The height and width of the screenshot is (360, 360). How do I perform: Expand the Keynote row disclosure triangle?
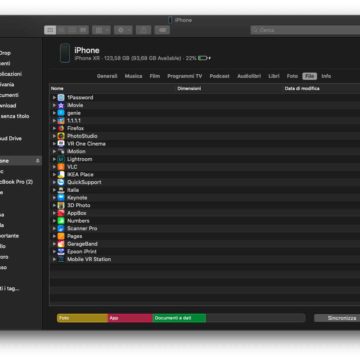[x=54, y=198]
